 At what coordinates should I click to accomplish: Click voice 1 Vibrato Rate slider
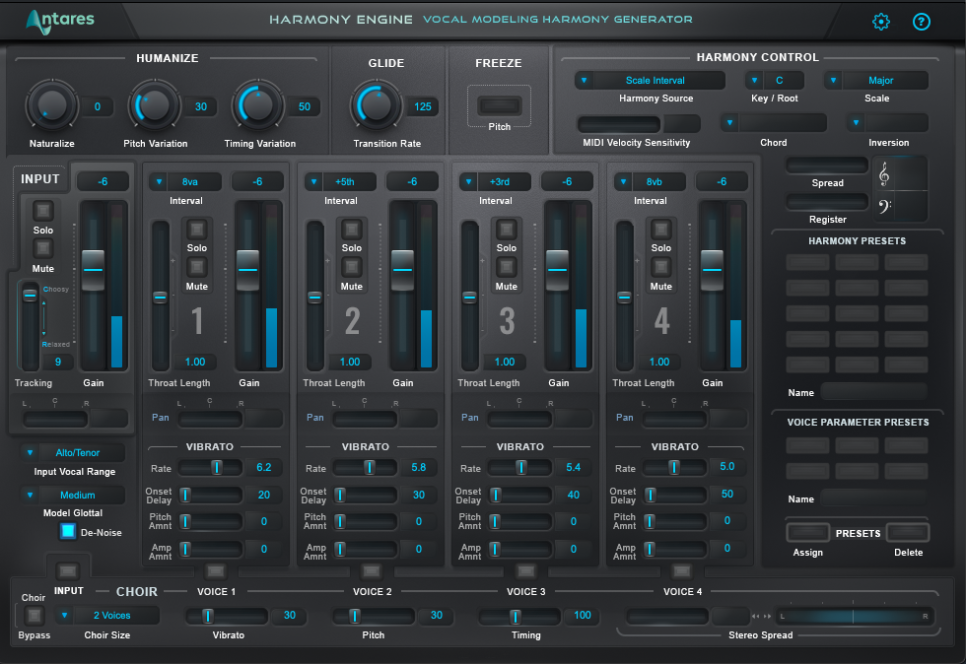pos(211,468)
